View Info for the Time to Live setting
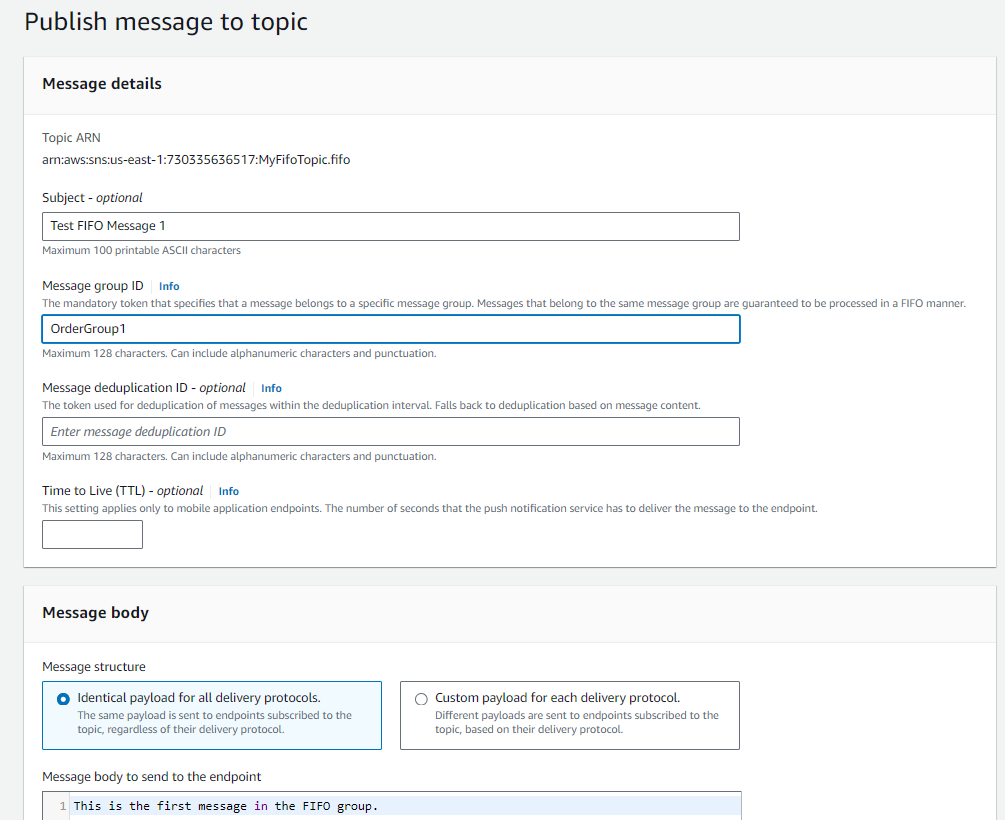This screenshot has width=1005, height=820. (228, 491)
